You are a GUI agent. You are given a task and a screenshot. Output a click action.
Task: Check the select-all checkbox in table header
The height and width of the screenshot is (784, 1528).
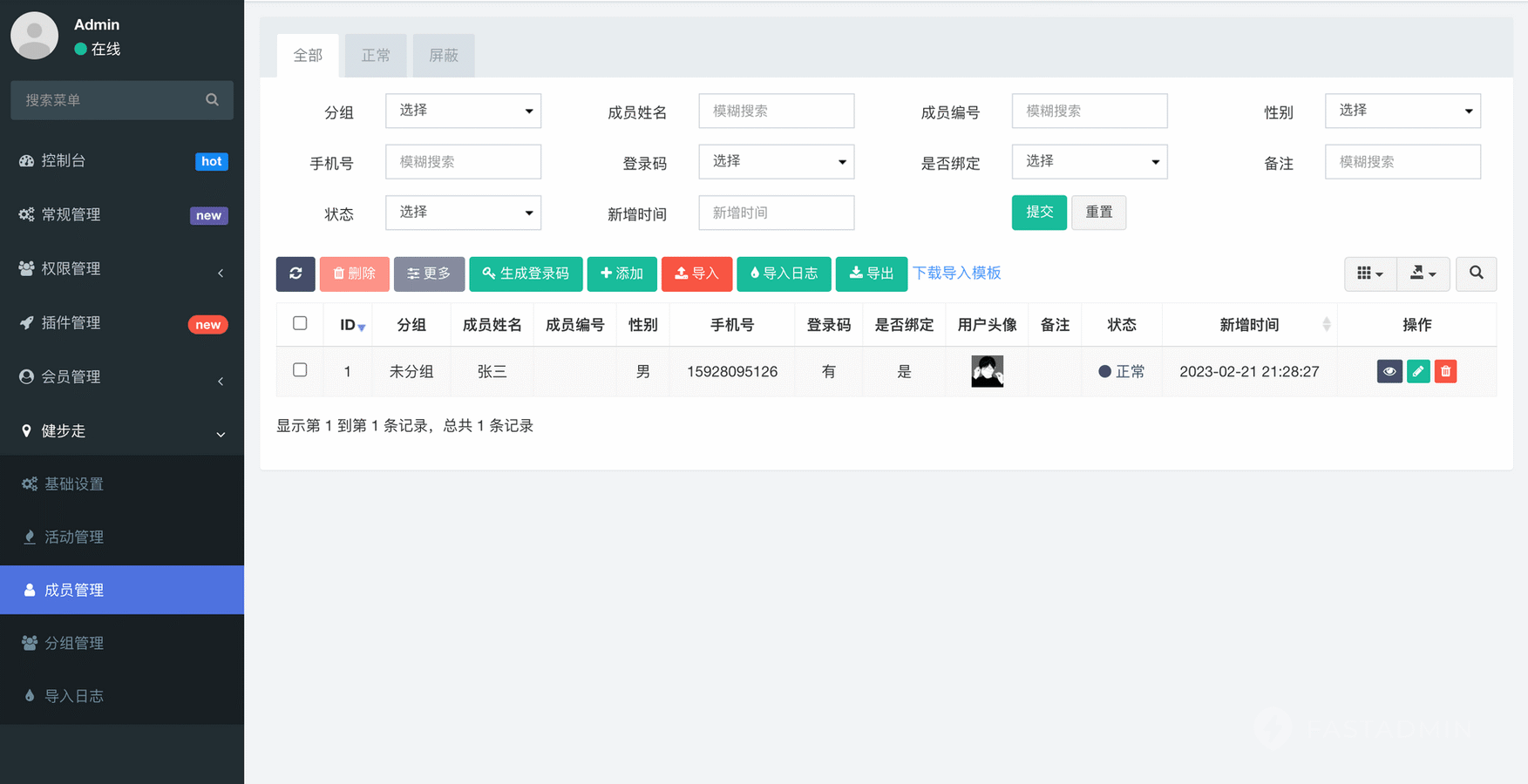300,323
